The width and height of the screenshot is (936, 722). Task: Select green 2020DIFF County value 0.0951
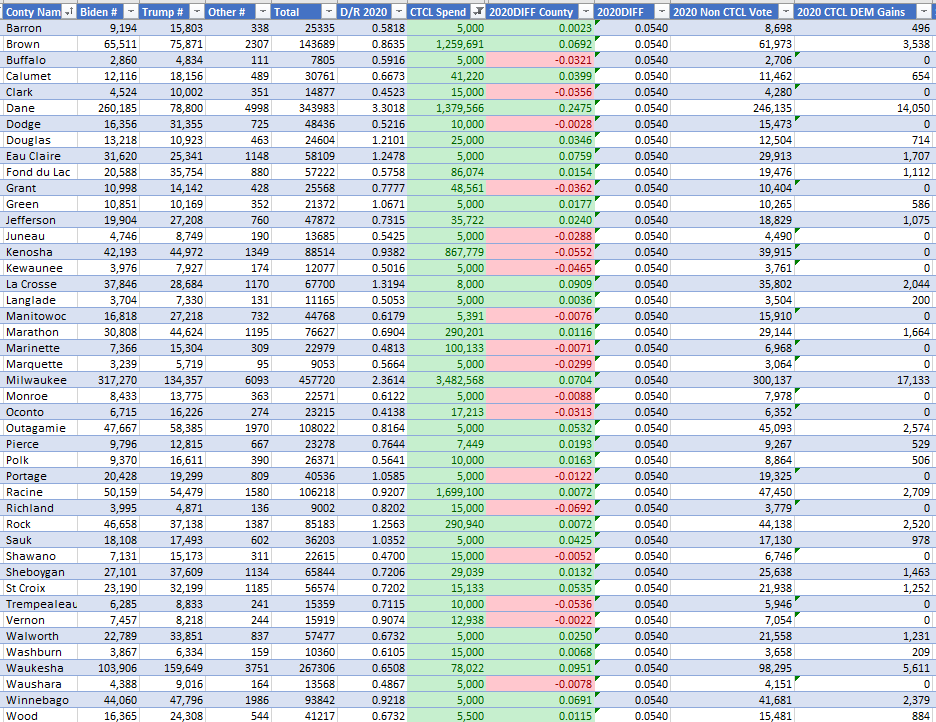[540, 668]
